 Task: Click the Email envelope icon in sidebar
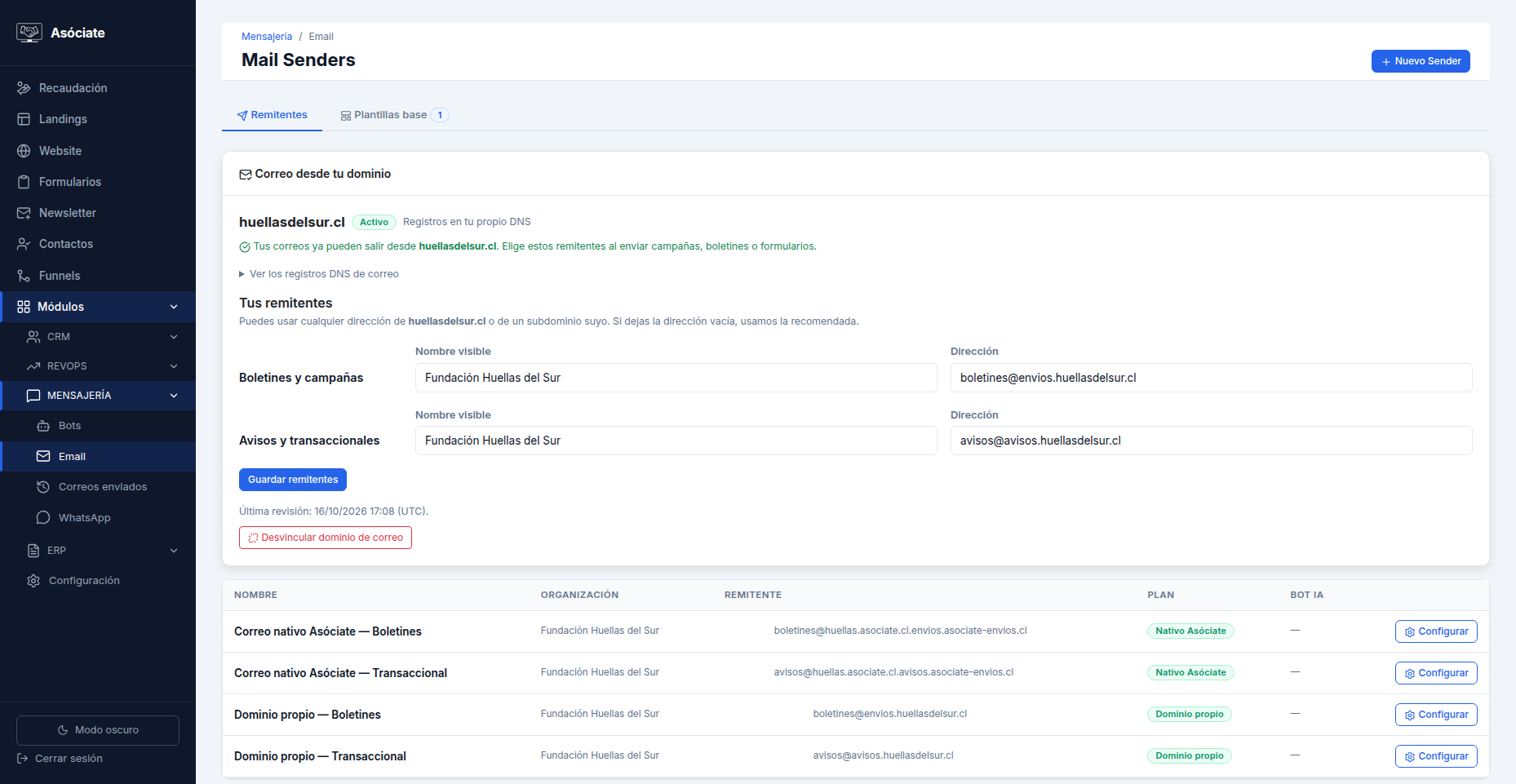coord(43,457)
